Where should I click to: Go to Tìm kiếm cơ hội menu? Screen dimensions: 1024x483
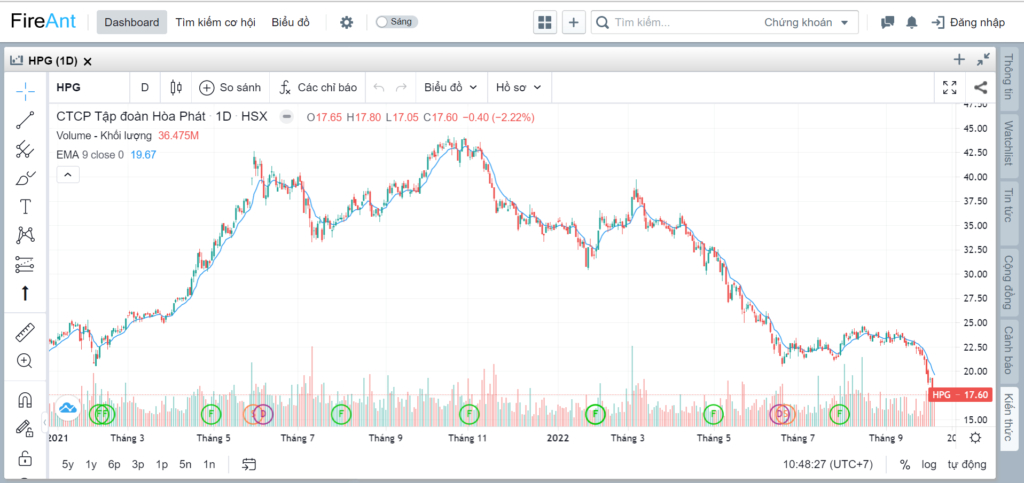pyautogui.click(x=215, y=22)
